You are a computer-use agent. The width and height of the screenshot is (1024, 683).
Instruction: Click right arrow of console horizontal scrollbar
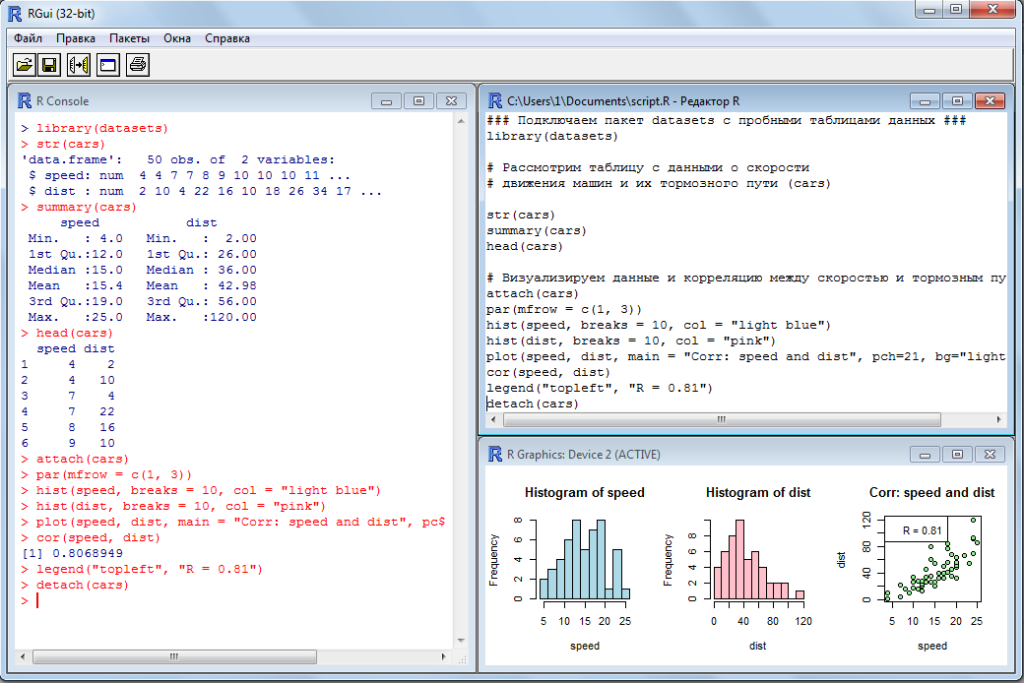click(442, 657)
